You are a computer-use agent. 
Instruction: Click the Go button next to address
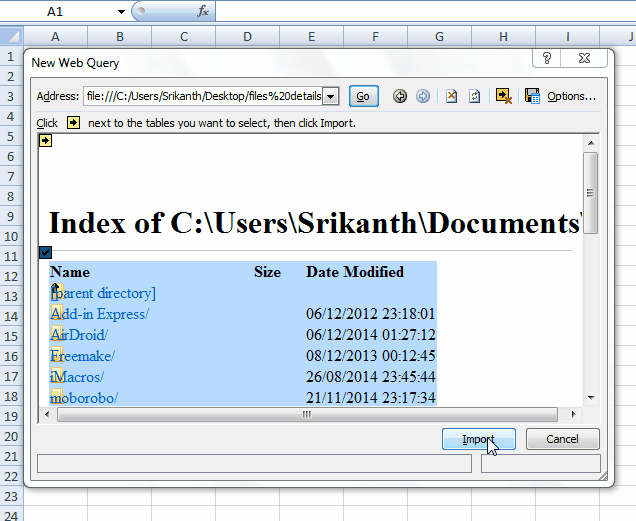(x=363, y=96)
